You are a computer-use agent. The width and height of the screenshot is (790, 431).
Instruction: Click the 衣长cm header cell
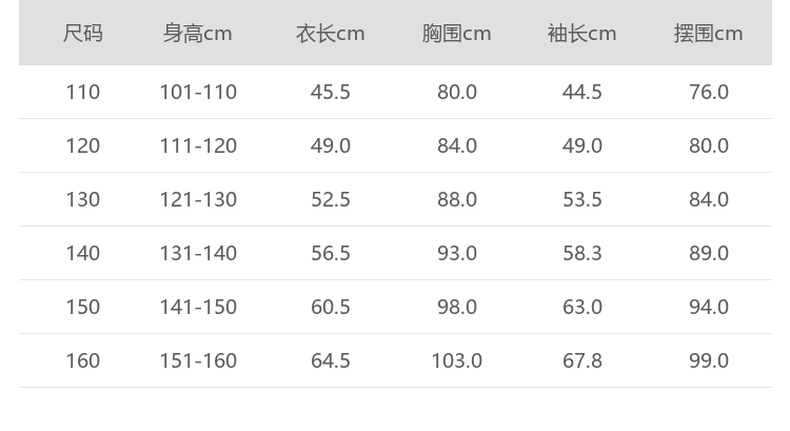point(330,34)
